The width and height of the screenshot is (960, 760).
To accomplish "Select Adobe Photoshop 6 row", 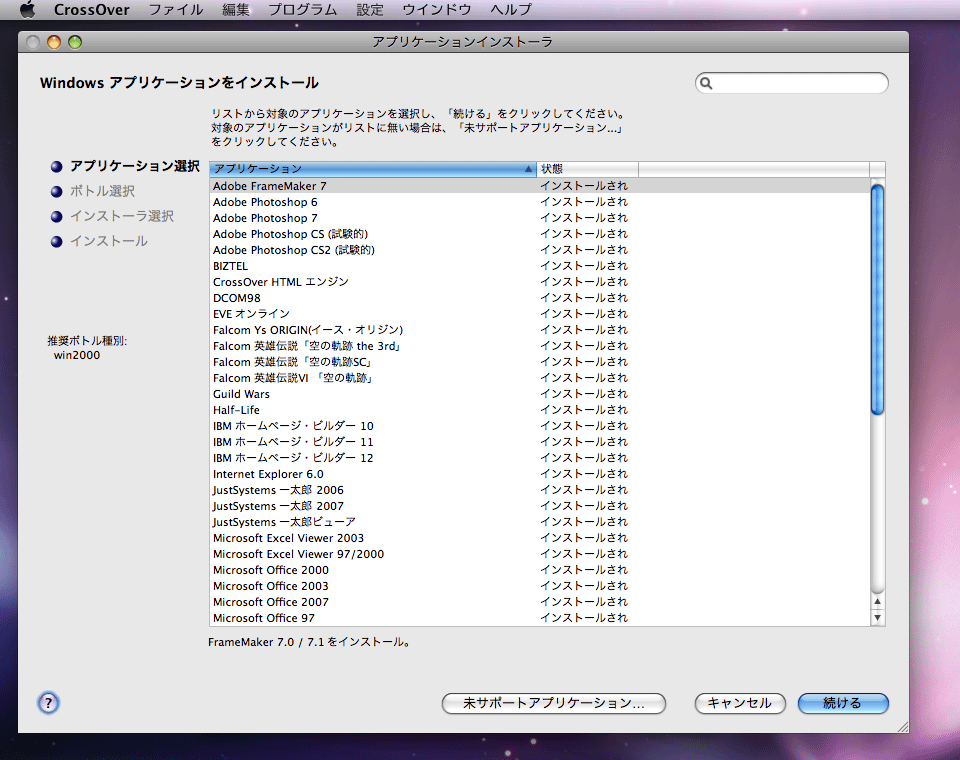I will (539, 202).
